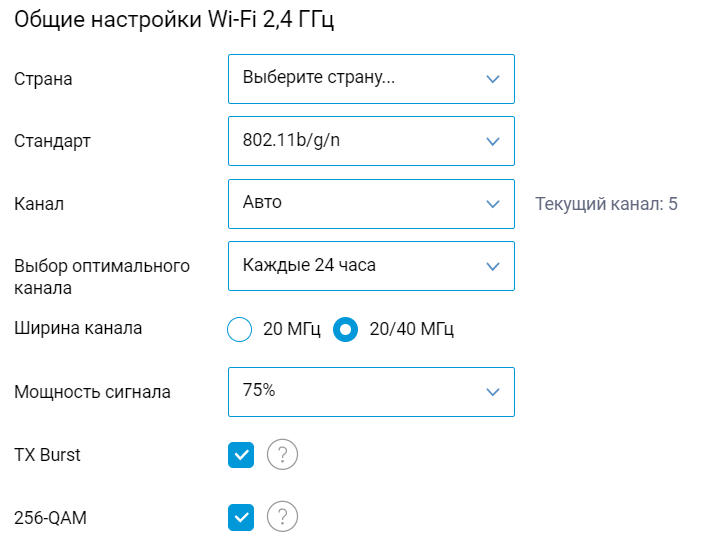Expand the 802.11b/g/n standard dropdown
The height and width of the screenshot is (549, 706).
point(371,141)
